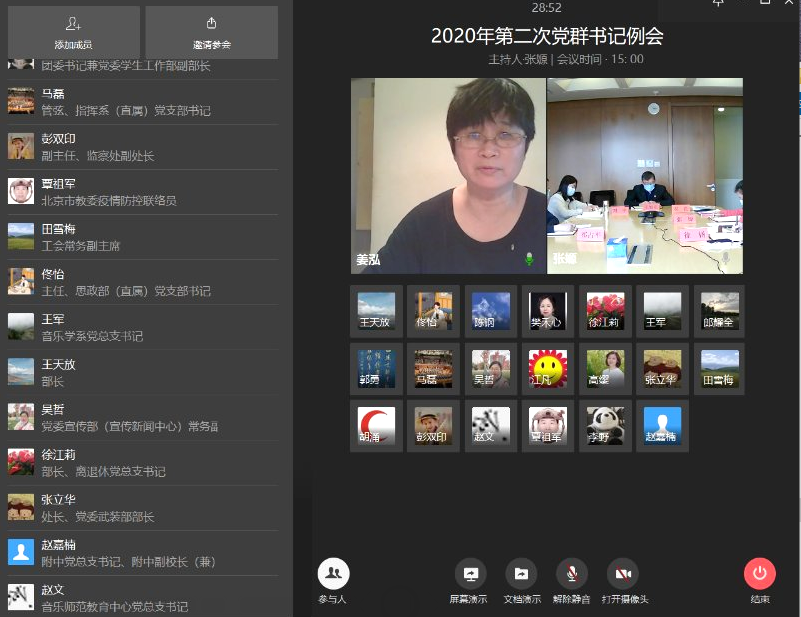Select 王军 in the member list

[143, 327]
